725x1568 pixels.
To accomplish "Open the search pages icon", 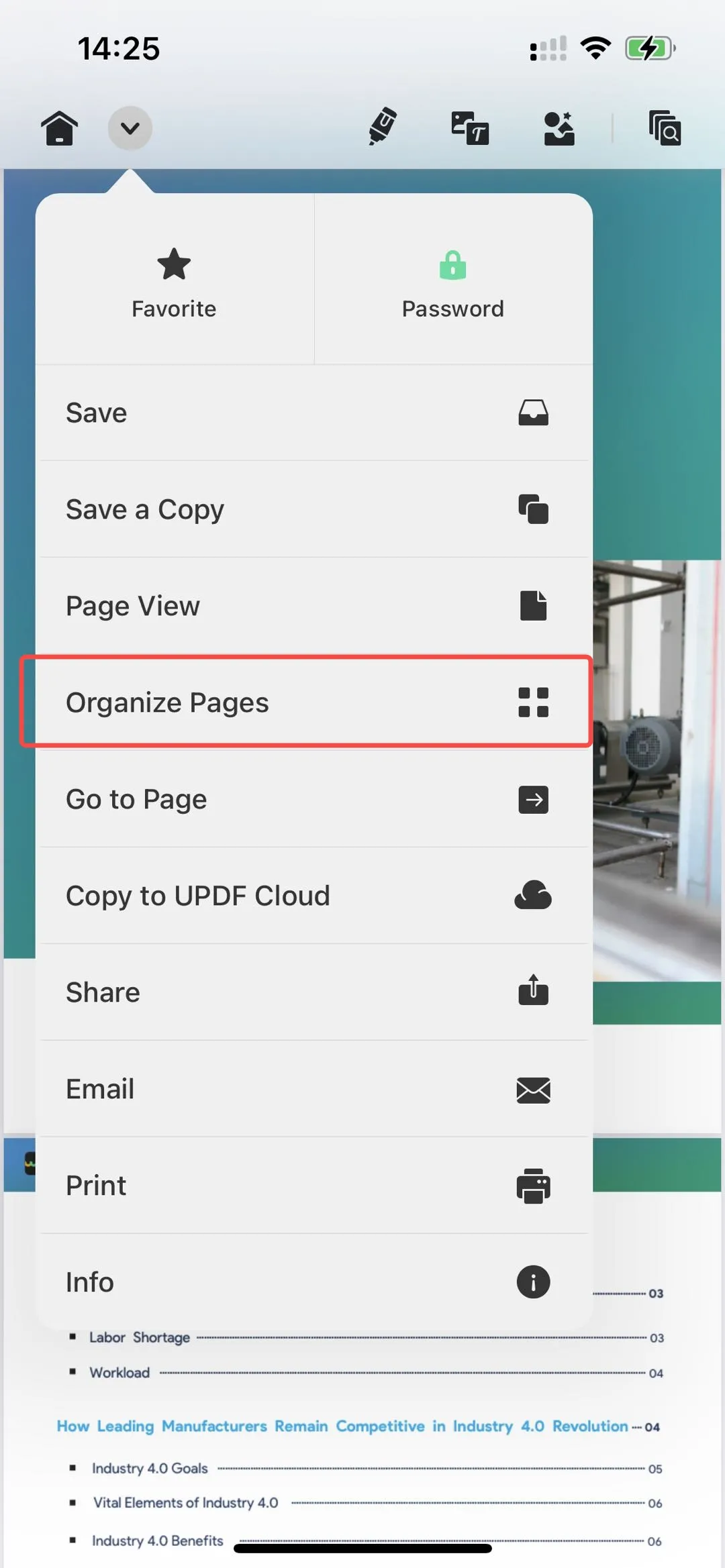I will click(x=665, y=127).
